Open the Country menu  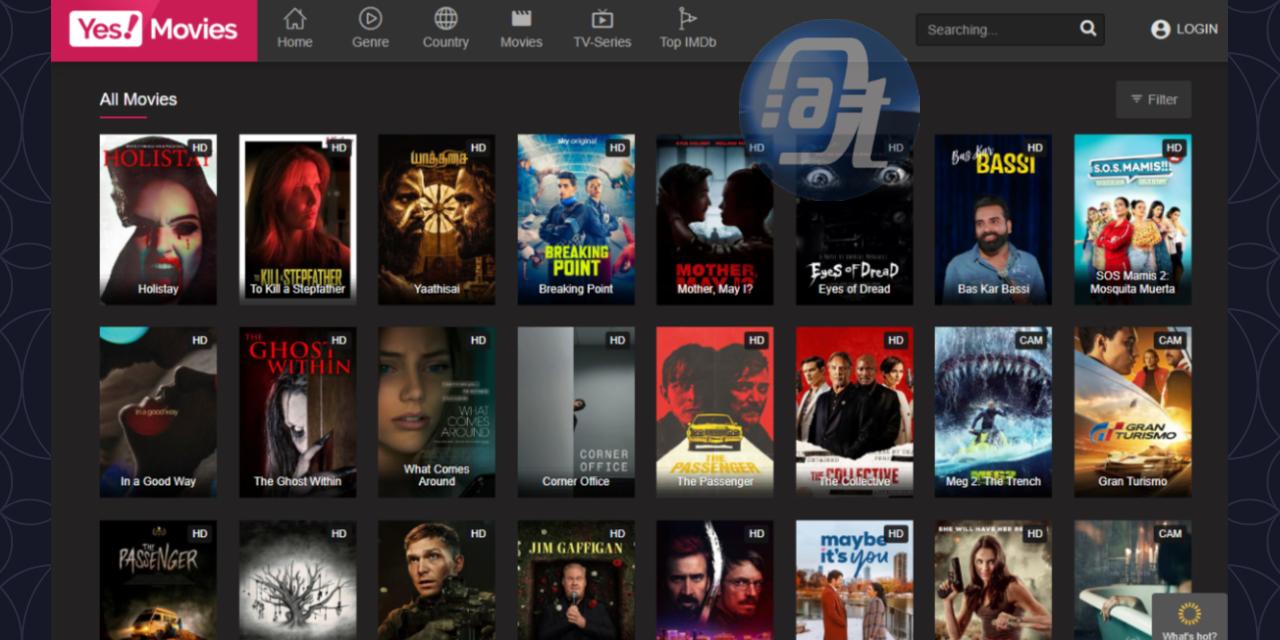point(446,29)
